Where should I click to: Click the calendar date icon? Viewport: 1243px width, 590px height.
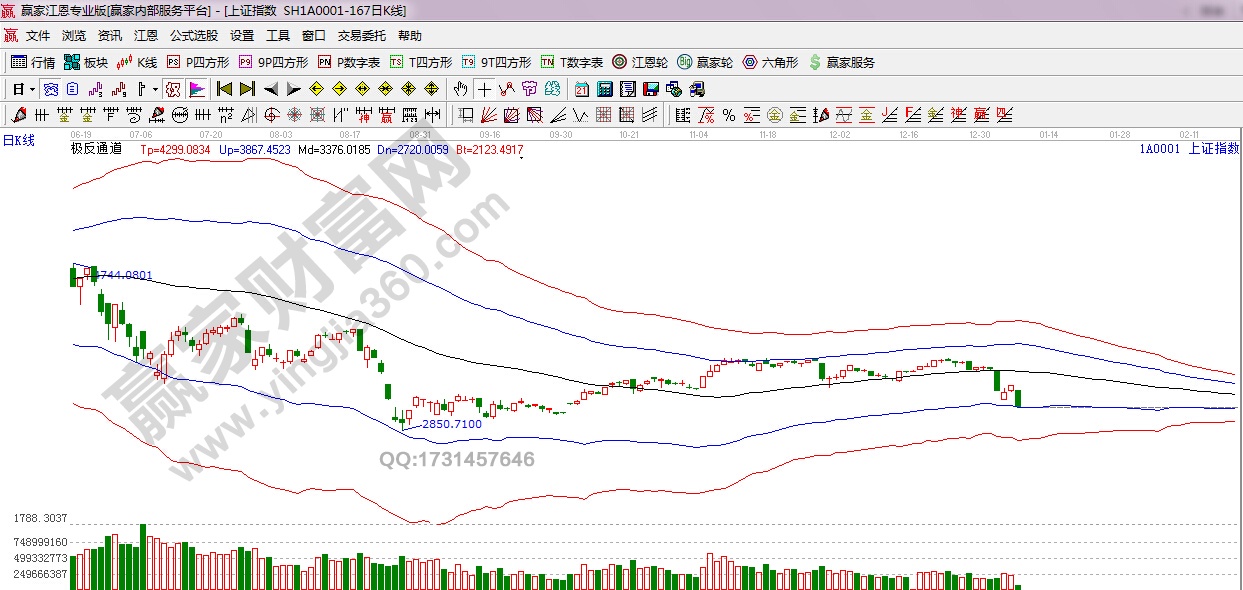pyautogui.click(x=581, y=89)
